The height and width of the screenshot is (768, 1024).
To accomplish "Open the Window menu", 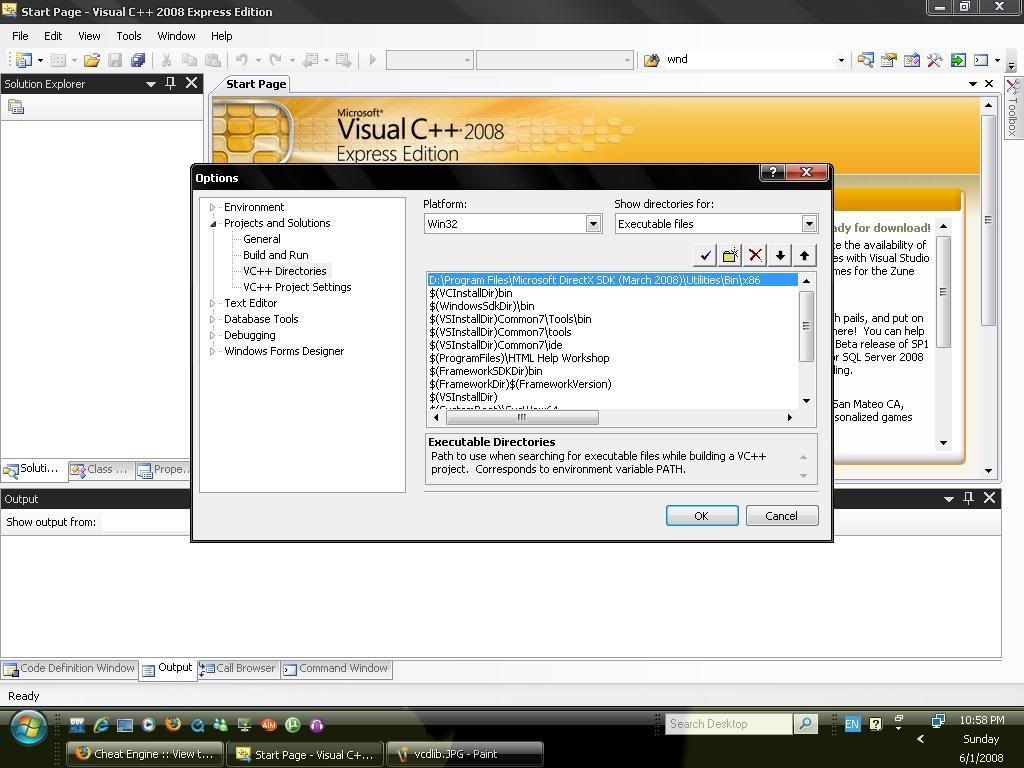I will coord(176,36).
